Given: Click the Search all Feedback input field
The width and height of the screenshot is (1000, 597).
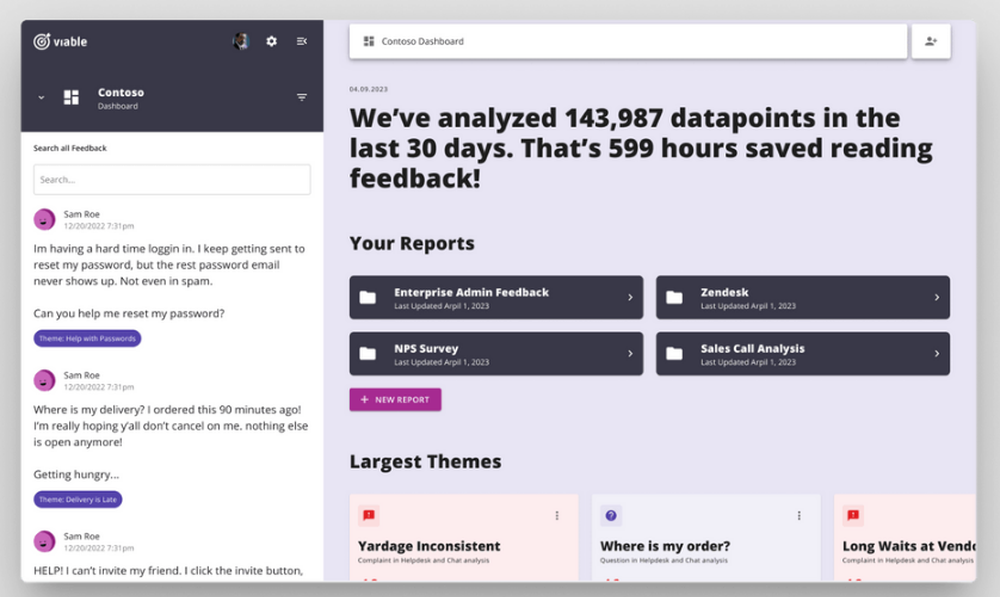Looking at the screenshot, I should pyautogui.click(x=172, y=180).
